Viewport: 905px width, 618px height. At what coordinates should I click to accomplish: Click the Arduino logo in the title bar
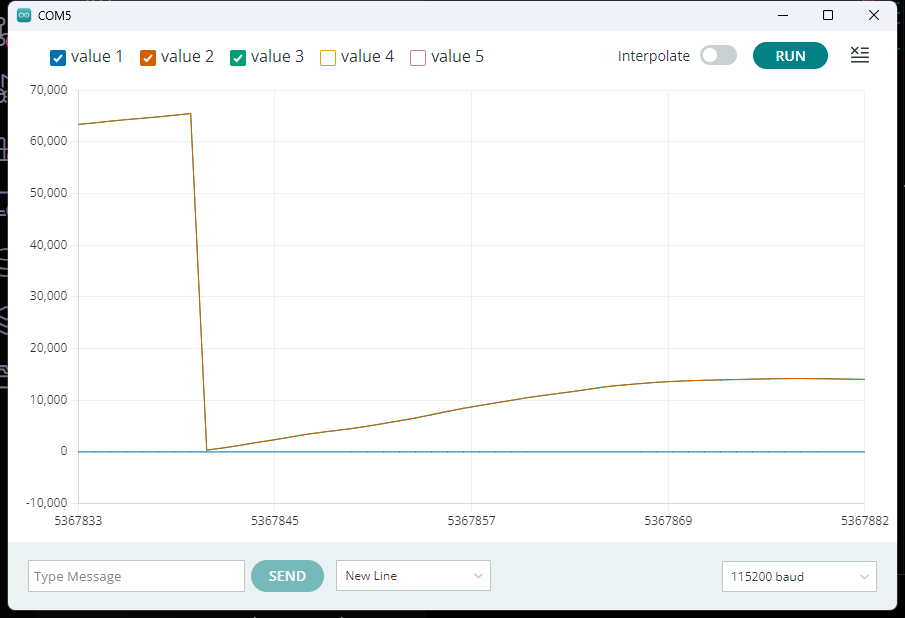coord(24,15)
